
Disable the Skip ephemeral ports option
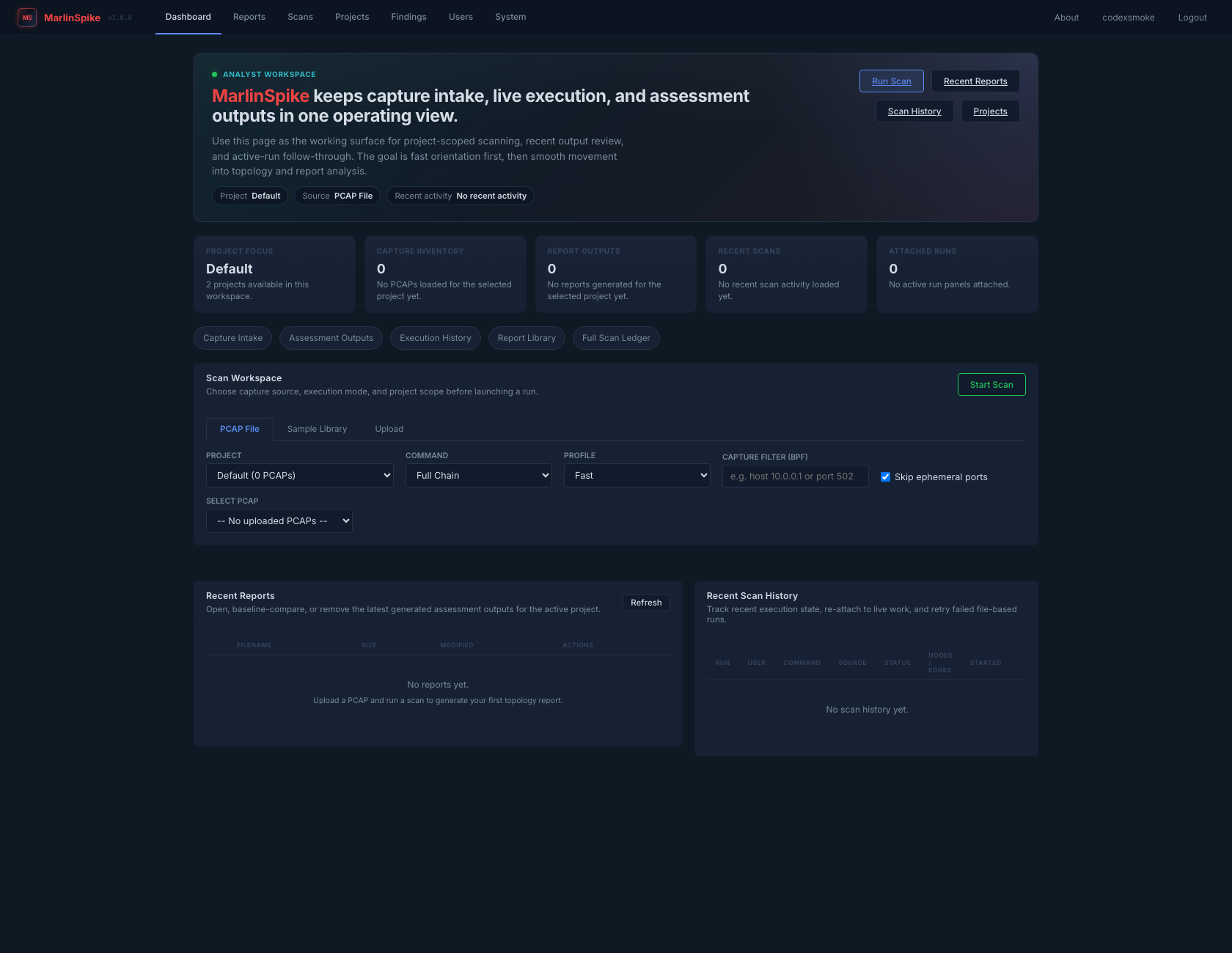coord(885,476)
